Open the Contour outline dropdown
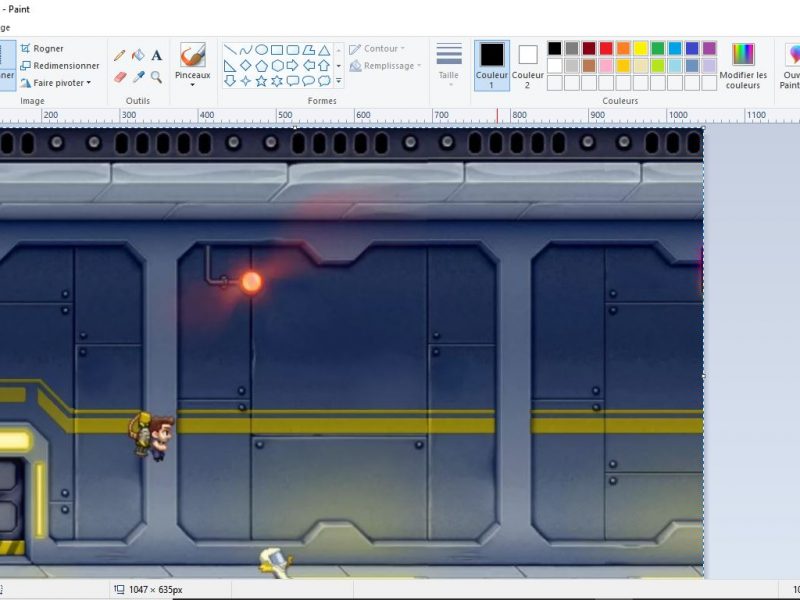The height and width of the screenshot is (600, 800). coord(377,49)
